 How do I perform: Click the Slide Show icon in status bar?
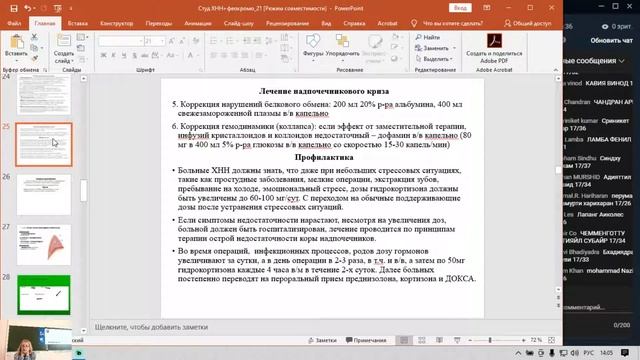coord(457,340)
